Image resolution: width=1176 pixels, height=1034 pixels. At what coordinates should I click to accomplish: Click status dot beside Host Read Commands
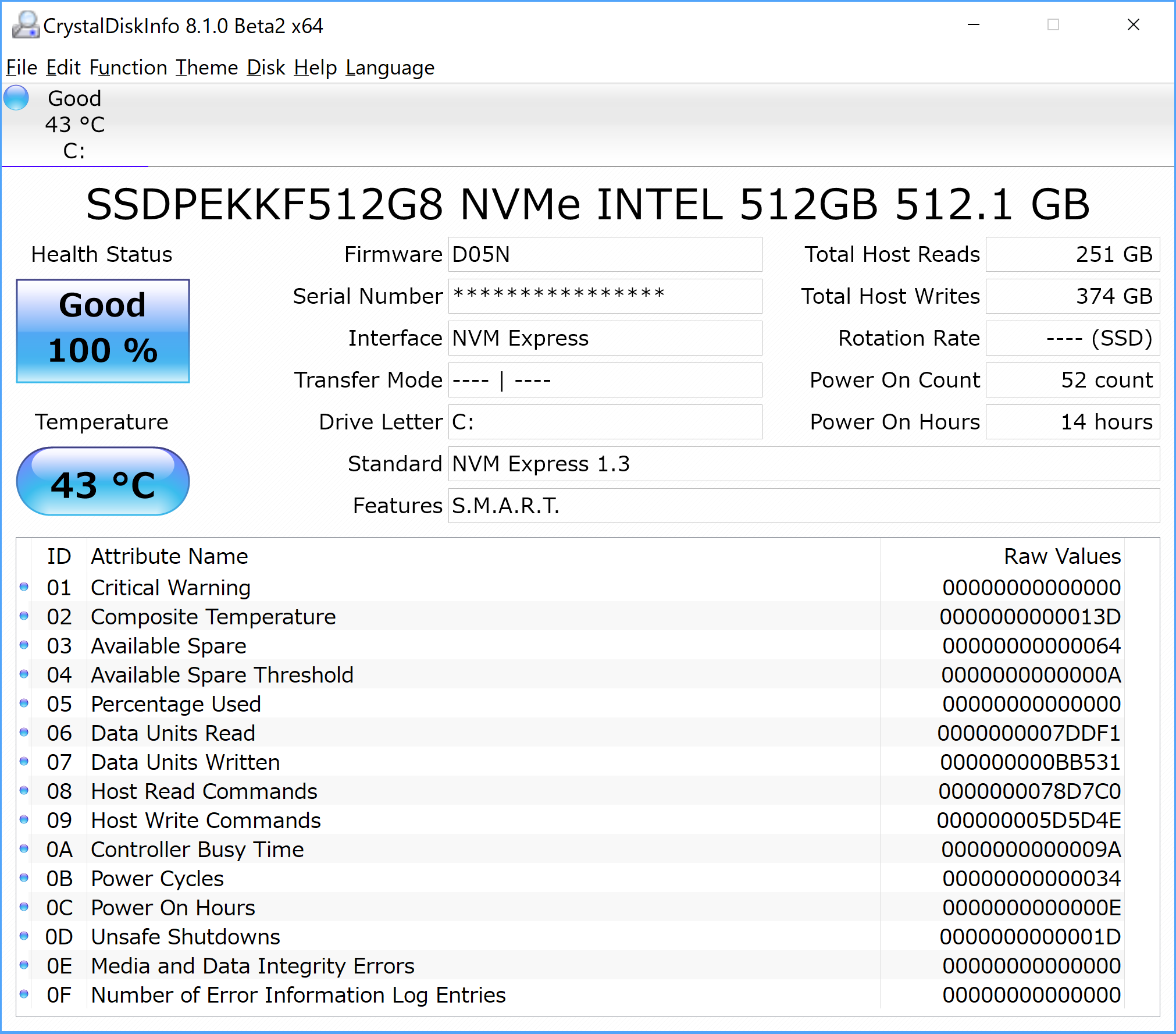[x=24, y=790]
